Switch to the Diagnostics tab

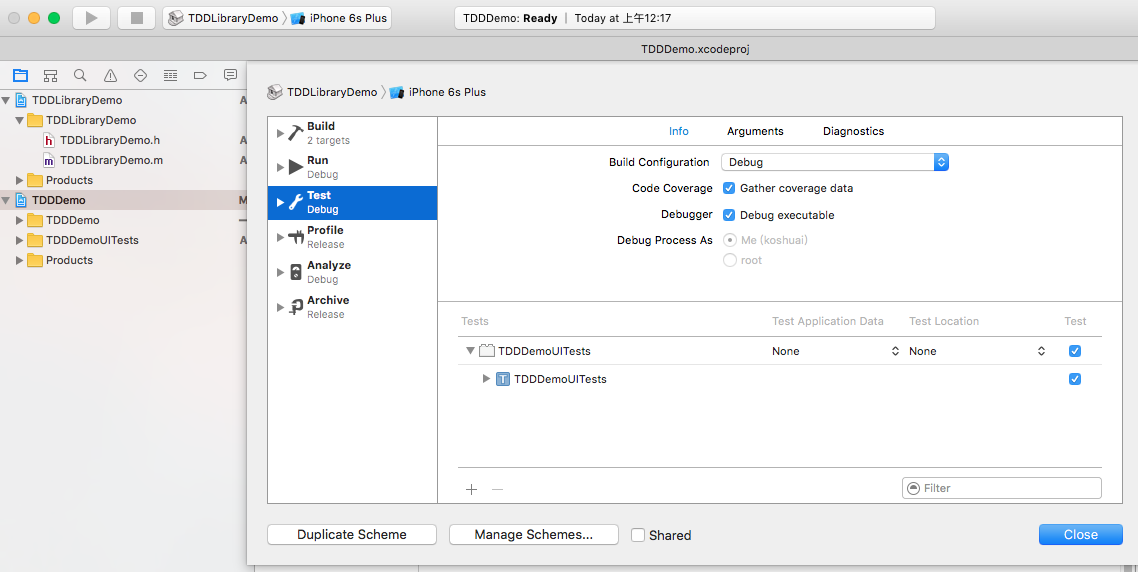click(853, 131)
